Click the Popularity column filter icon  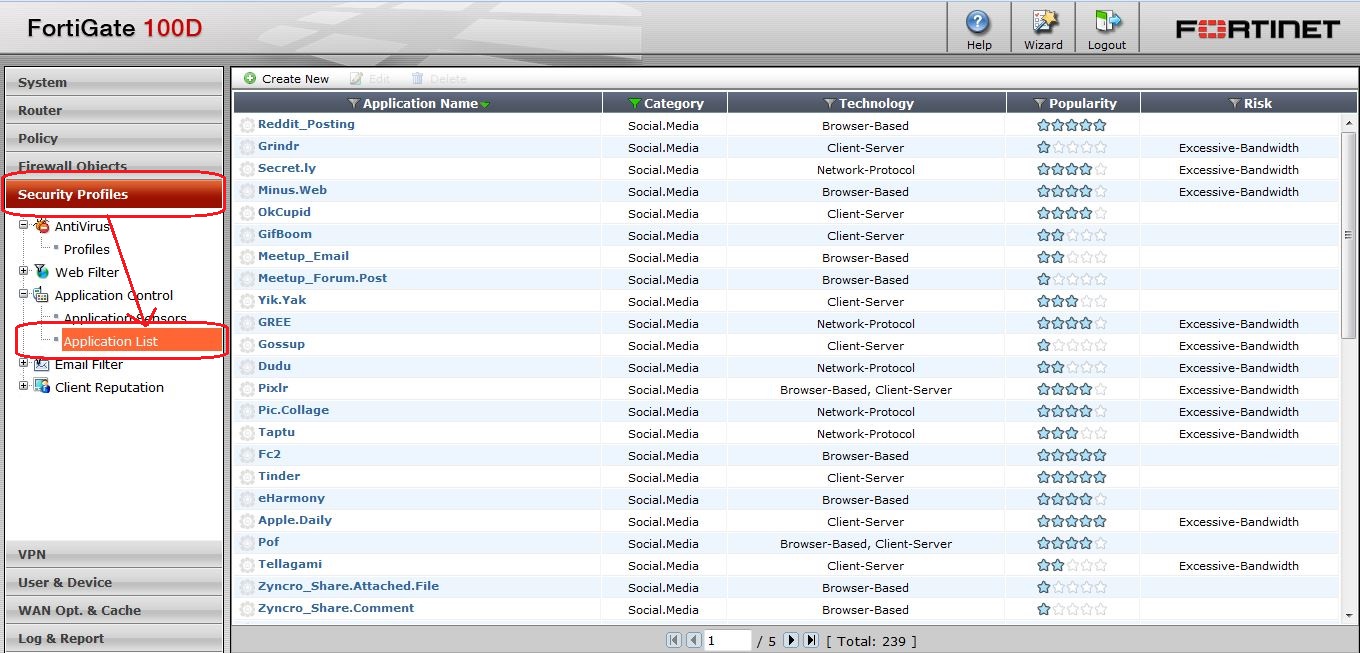pos(1039,103)
